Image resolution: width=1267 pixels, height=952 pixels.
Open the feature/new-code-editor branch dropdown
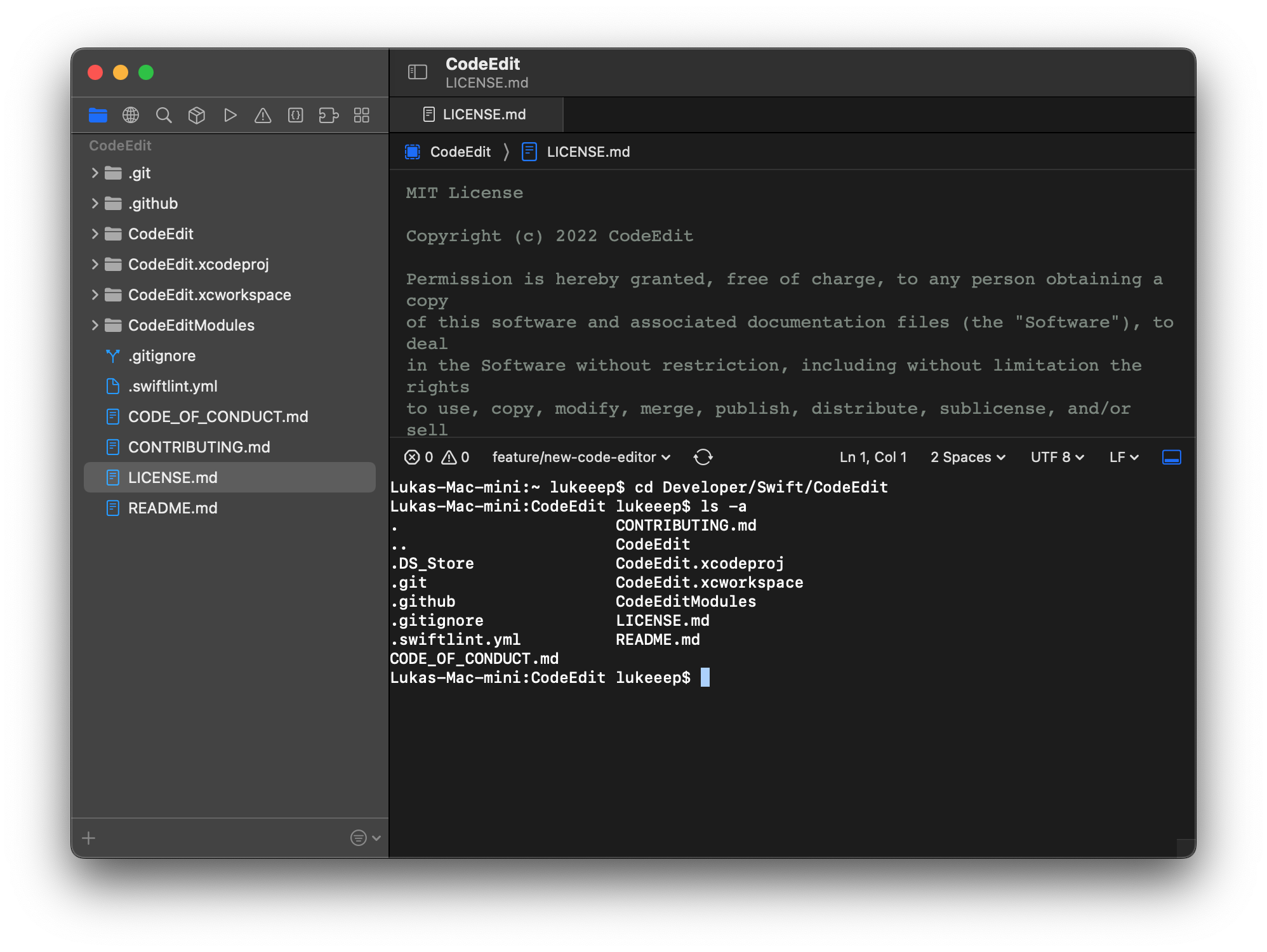pyautogui.click(x=581, y=457)
